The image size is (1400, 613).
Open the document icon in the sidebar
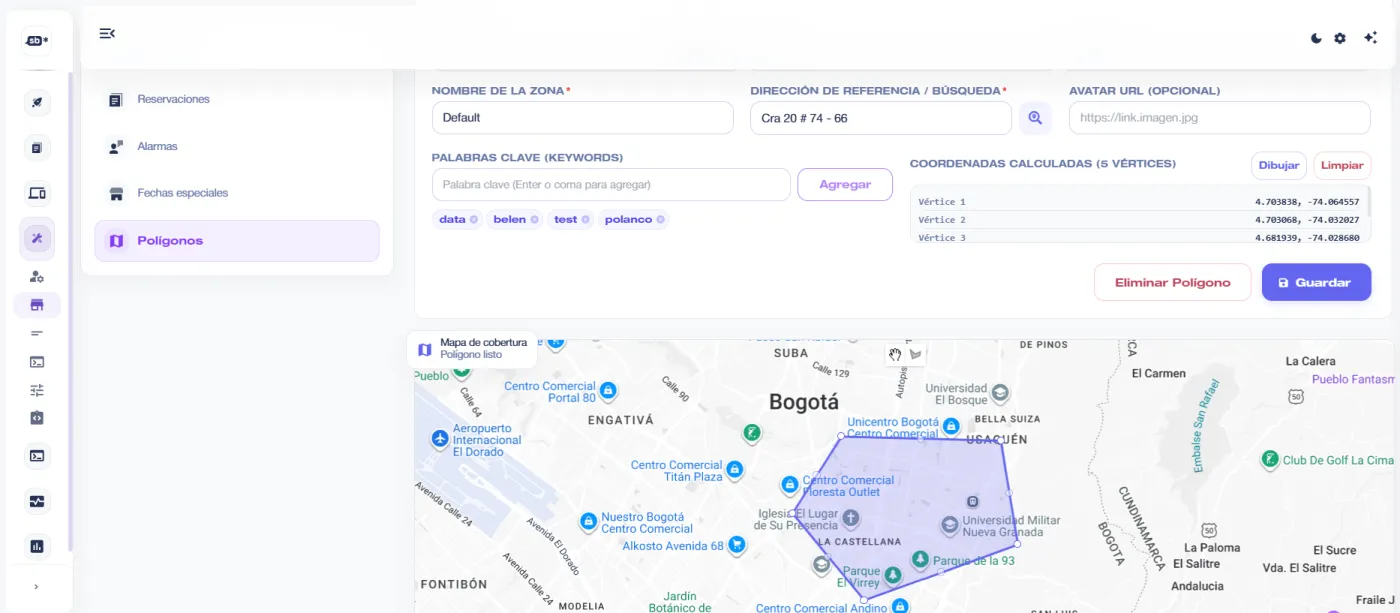(x=37, y=148)
